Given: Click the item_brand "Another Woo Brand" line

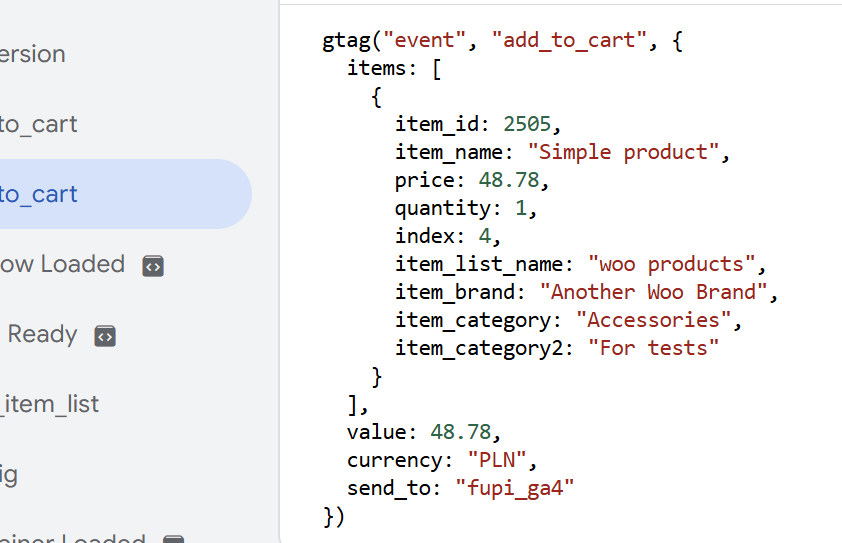Looking at the screenshot, I should click(586, 292).
